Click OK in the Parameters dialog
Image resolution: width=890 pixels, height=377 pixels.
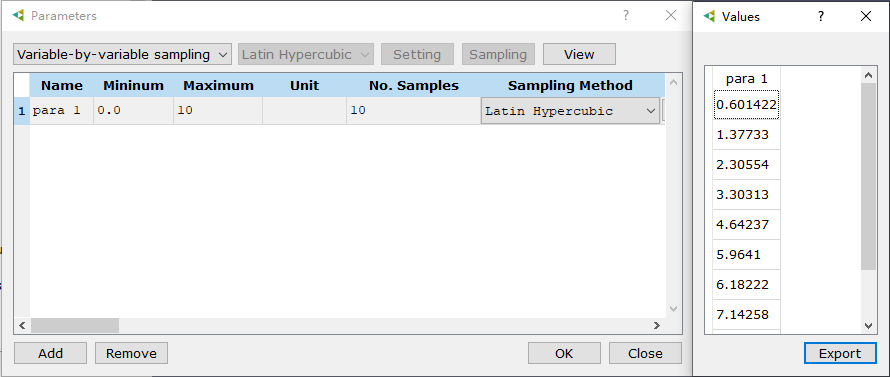point(564,353)
